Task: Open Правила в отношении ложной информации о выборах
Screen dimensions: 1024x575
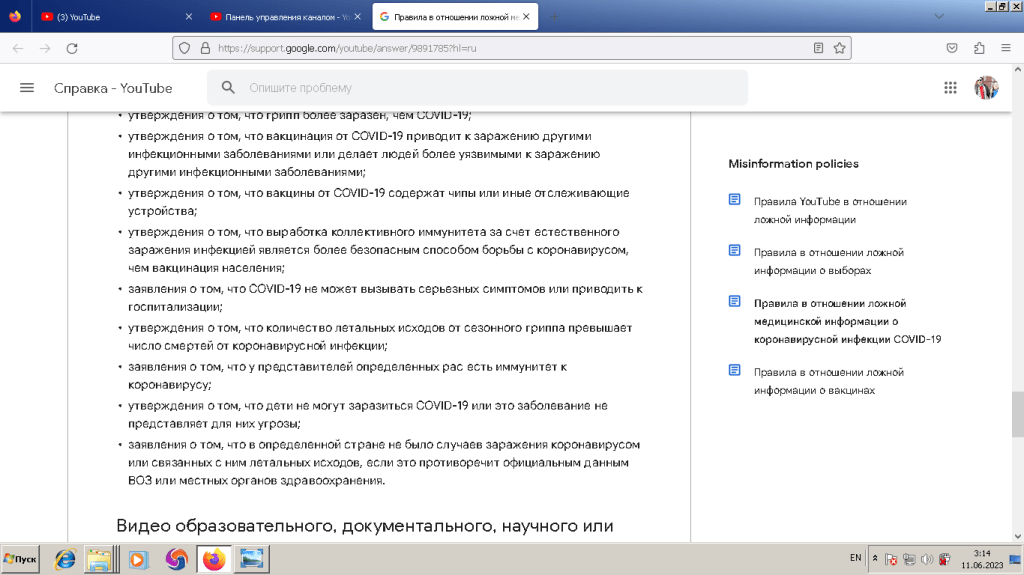Action: click(828, 261)
